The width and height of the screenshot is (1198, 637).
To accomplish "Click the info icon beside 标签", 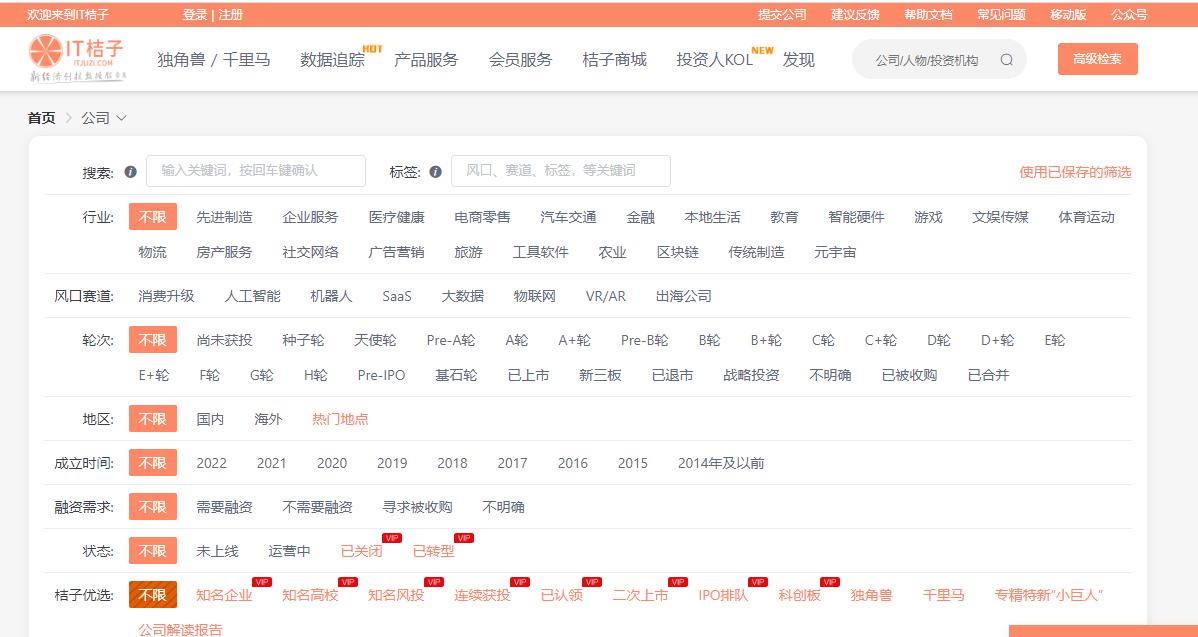I will coord(434,171).
